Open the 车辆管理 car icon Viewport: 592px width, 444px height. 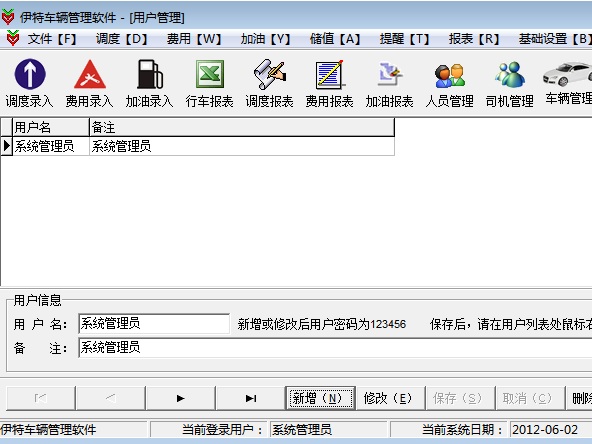point(567,74)
